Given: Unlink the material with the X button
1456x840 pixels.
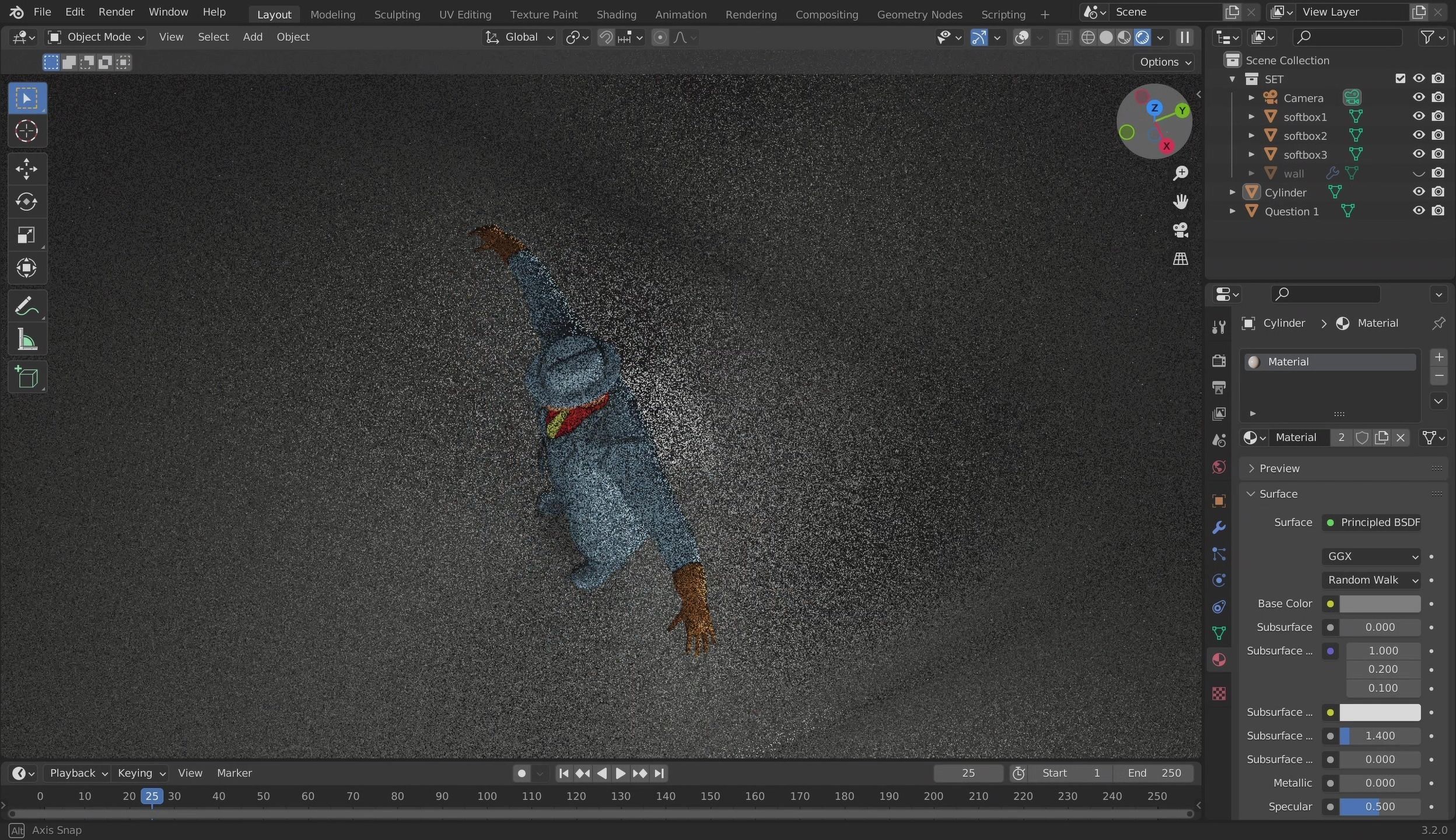Looking at the screenshot, I should [1401, 437].
